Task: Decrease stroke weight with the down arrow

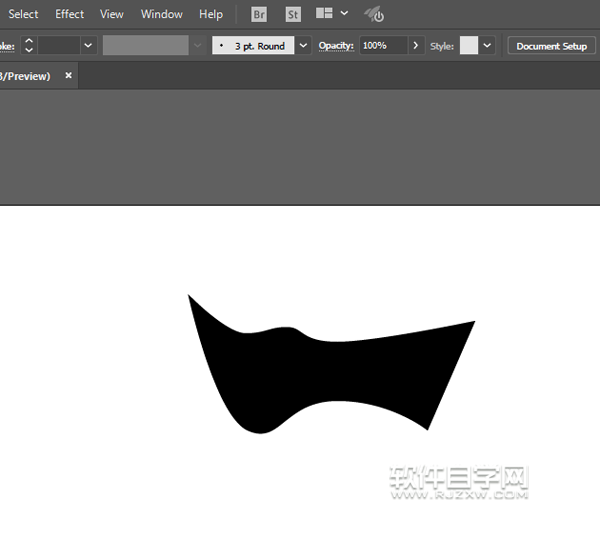Action: (28, 50)
